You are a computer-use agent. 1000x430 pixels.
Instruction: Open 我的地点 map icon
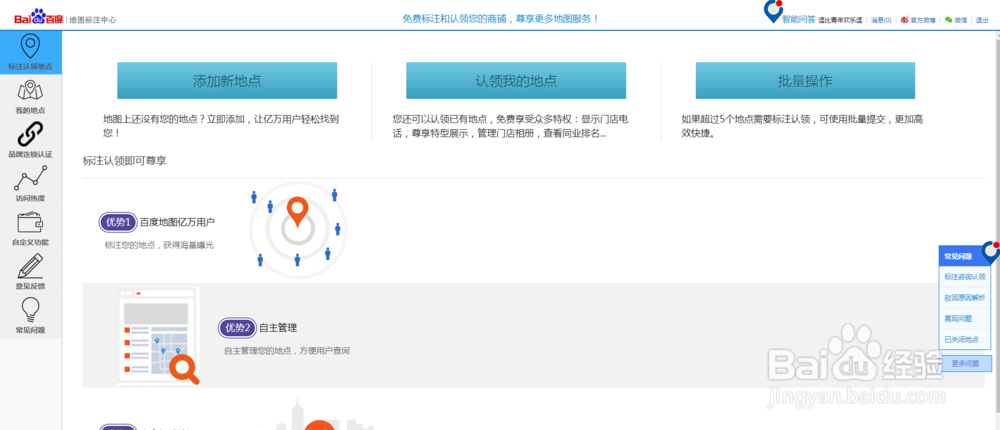coord(31,91)
